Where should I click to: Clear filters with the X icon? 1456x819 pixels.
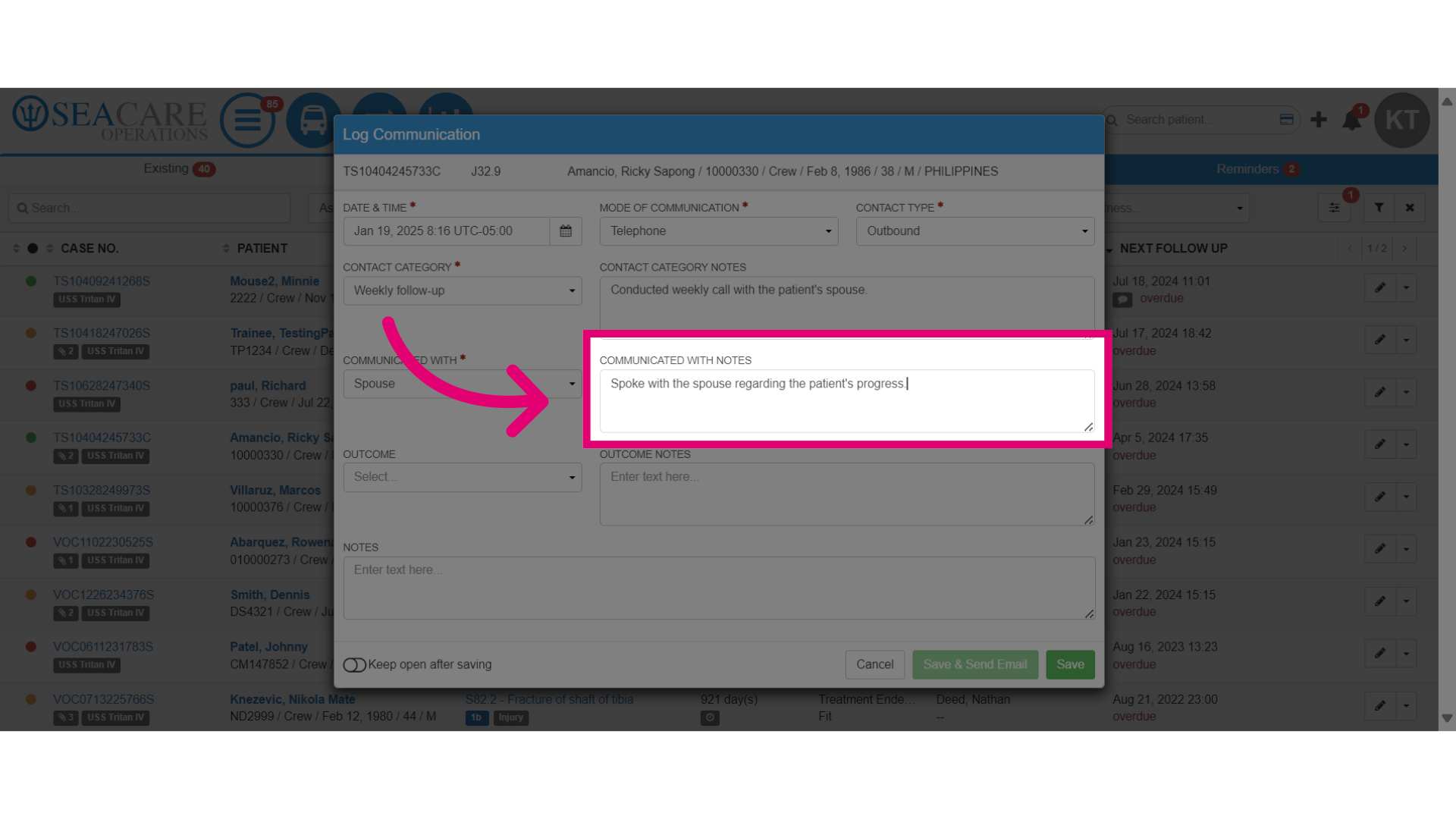coord(1410,208)
